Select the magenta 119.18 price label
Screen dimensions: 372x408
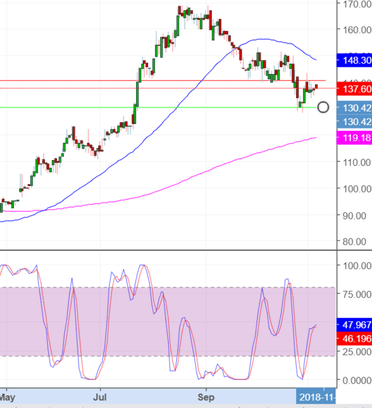(x=355, y=138)
